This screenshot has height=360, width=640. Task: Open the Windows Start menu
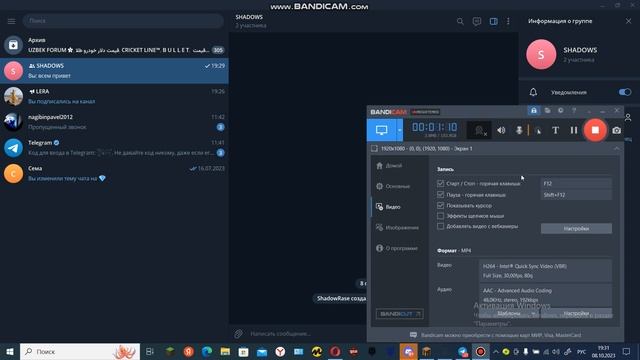tap(10, 351)
